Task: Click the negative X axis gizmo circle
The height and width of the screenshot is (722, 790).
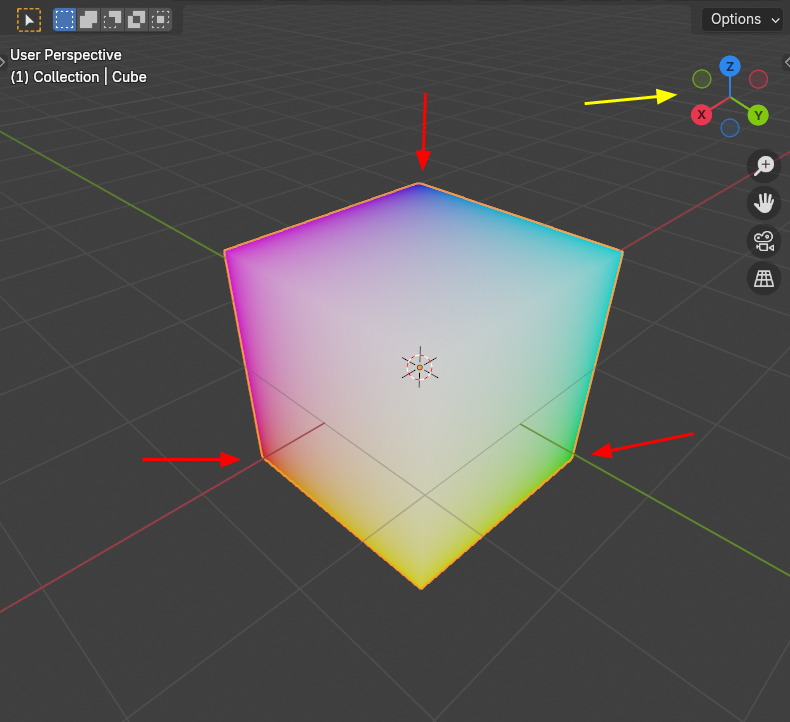Action: [758, 79]
